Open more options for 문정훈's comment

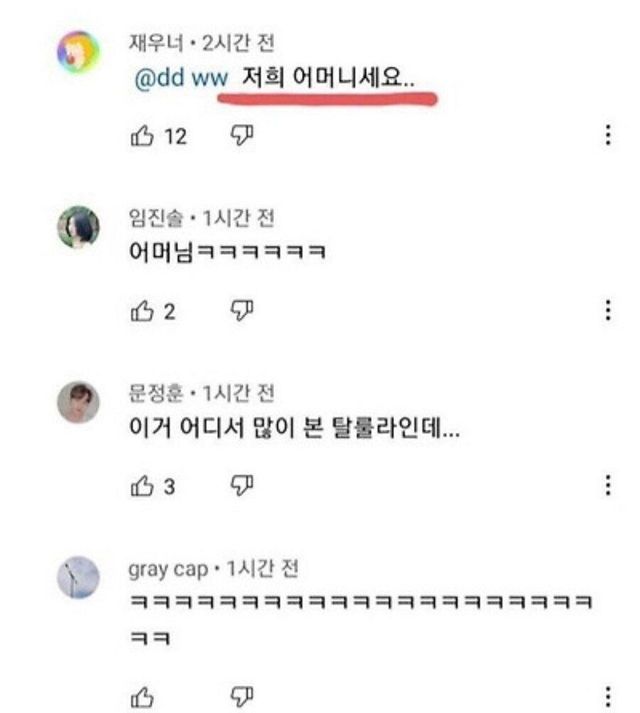click(x=608, y=487)
